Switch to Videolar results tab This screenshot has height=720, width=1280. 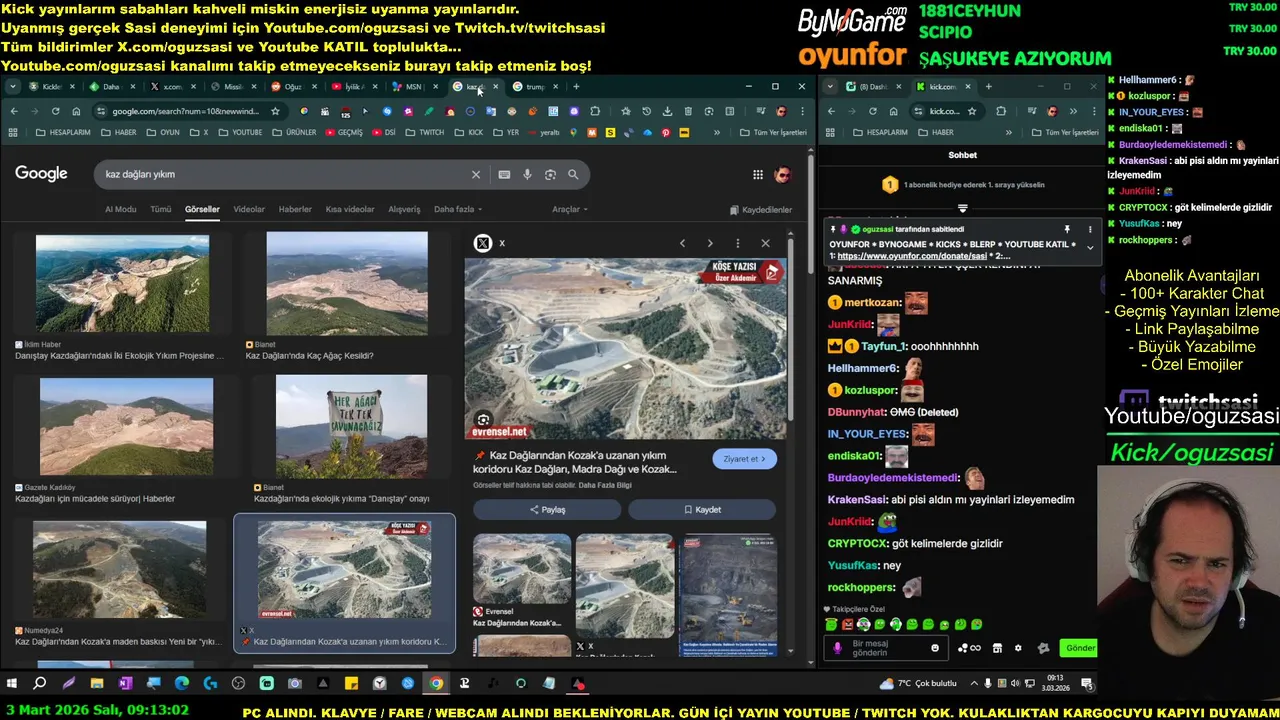(249, 209)
